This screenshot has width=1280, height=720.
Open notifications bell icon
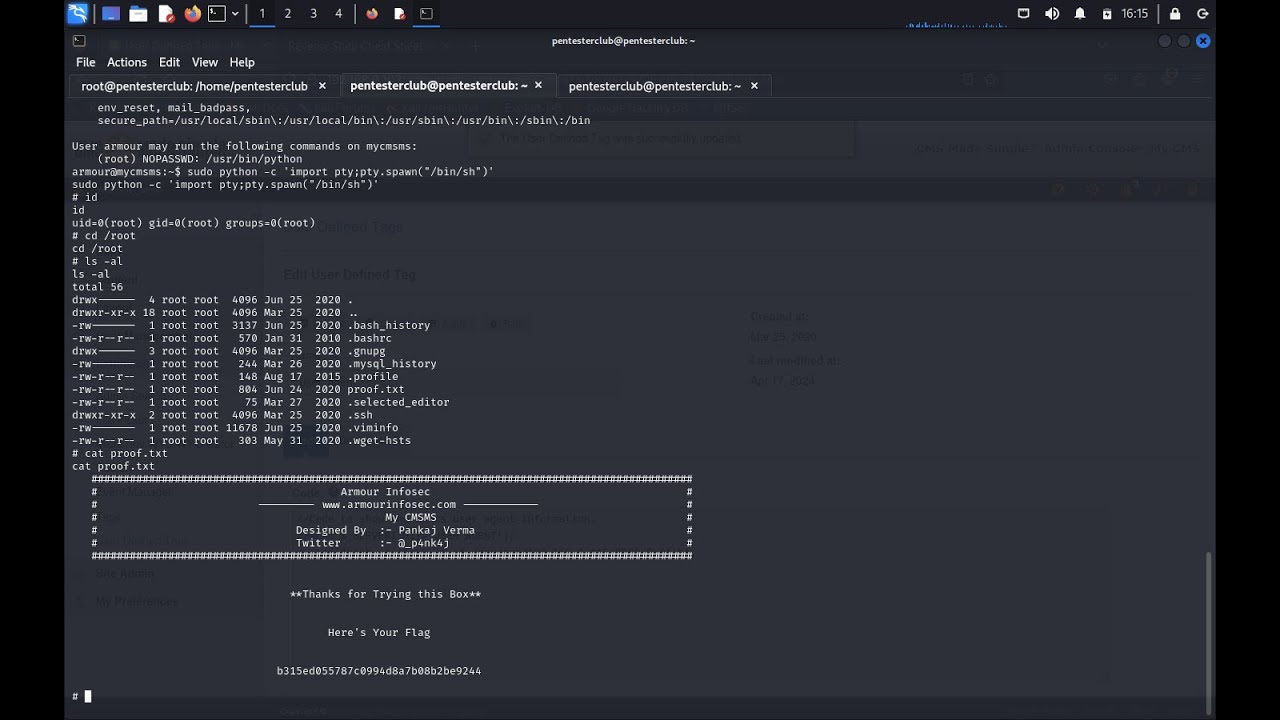click(x=1080, y=14)
